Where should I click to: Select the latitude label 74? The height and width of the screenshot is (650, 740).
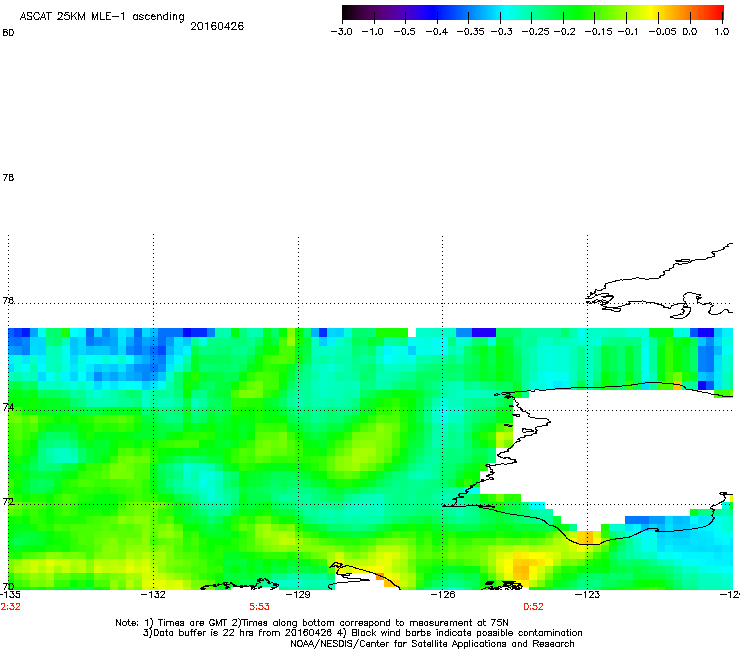tap(8, 407)
